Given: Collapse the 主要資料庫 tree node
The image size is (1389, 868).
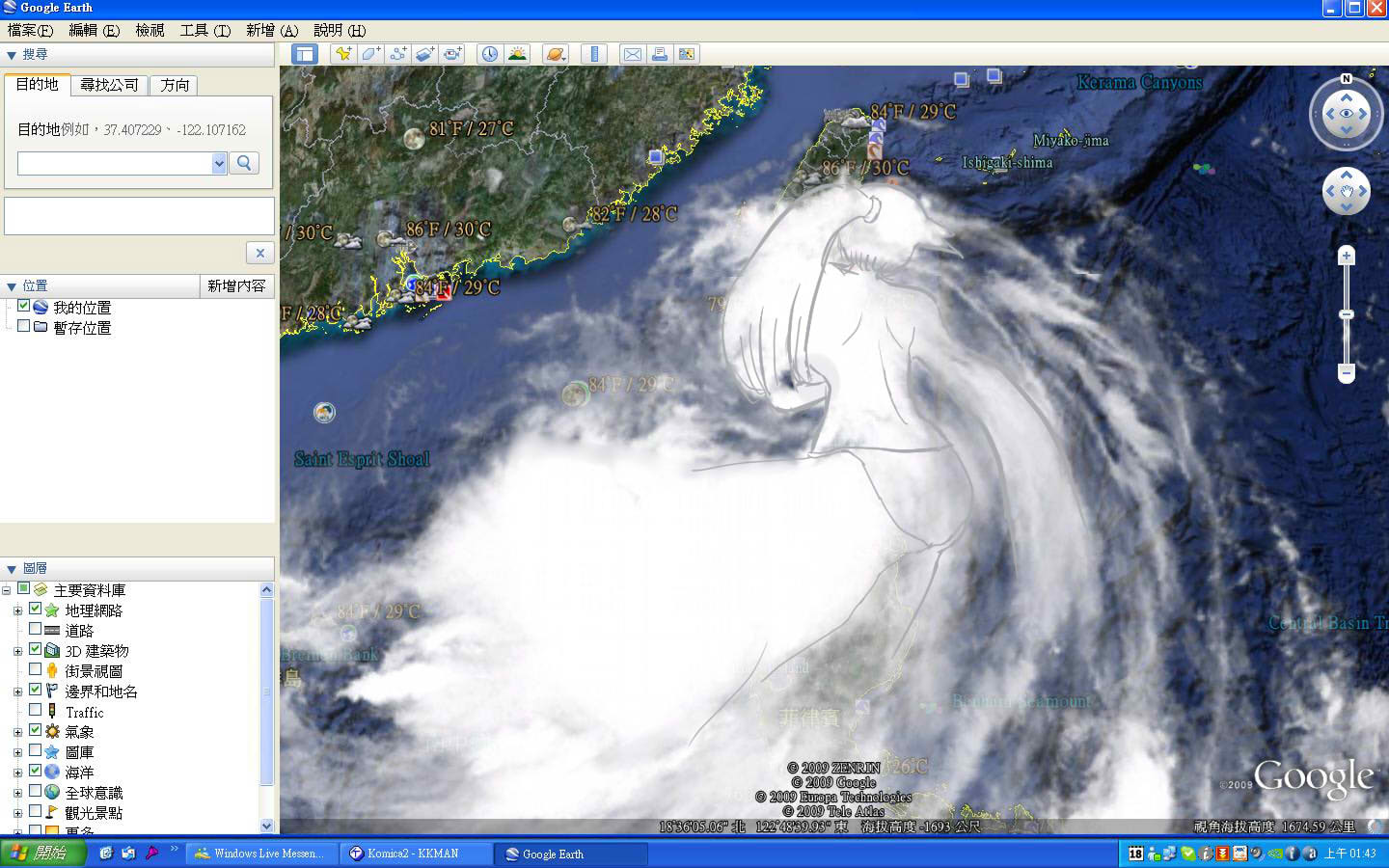Looking at the screenshot, I should tap(7, 590).
